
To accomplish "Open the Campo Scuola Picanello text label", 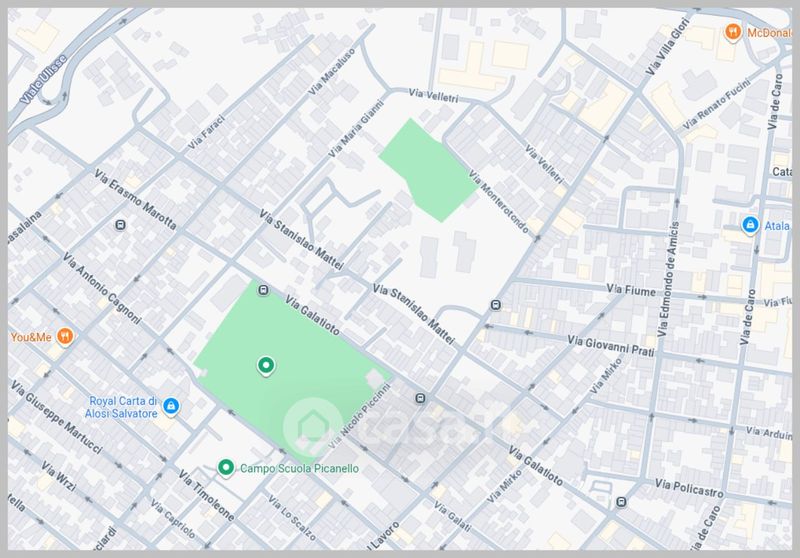I will pyautogui.click(x=298, y=468).
